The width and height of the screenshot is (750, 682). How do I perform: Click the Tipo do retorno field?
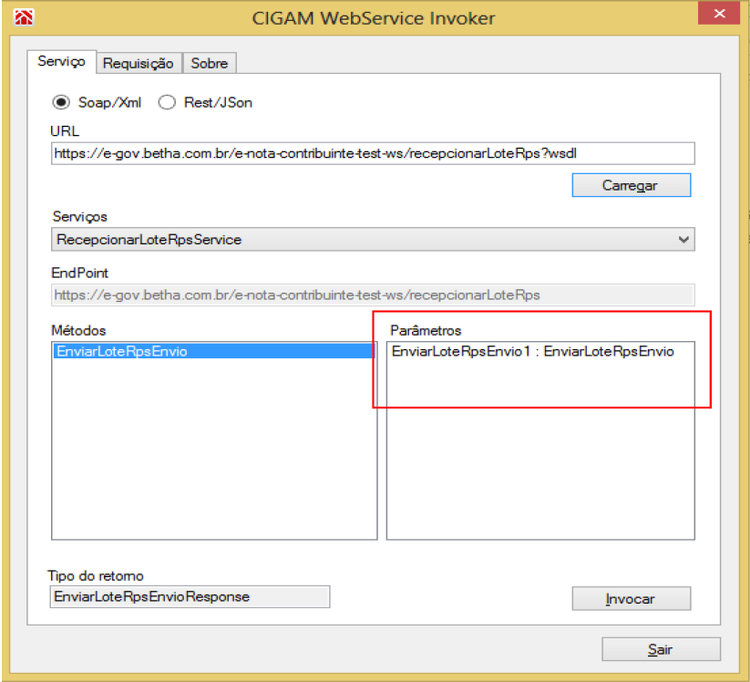189,597
